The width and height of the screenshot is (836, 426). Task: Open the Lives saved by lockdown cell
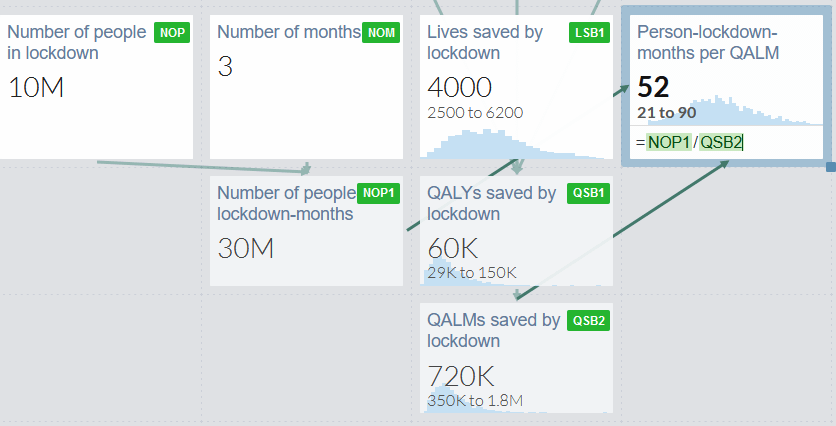tap(516, 87)
